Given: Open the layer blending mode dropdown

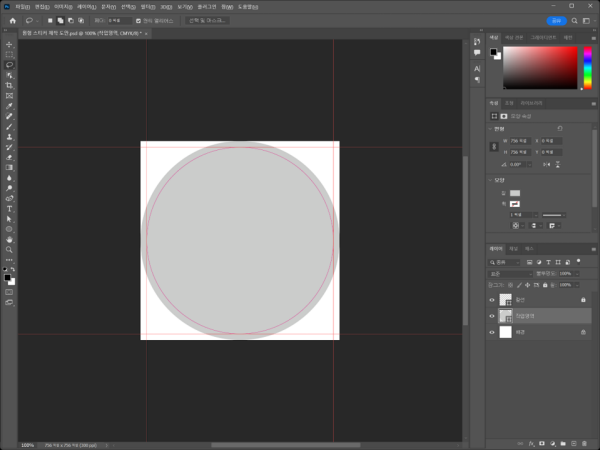Looking at the screenshot, I should click(508, 272).
